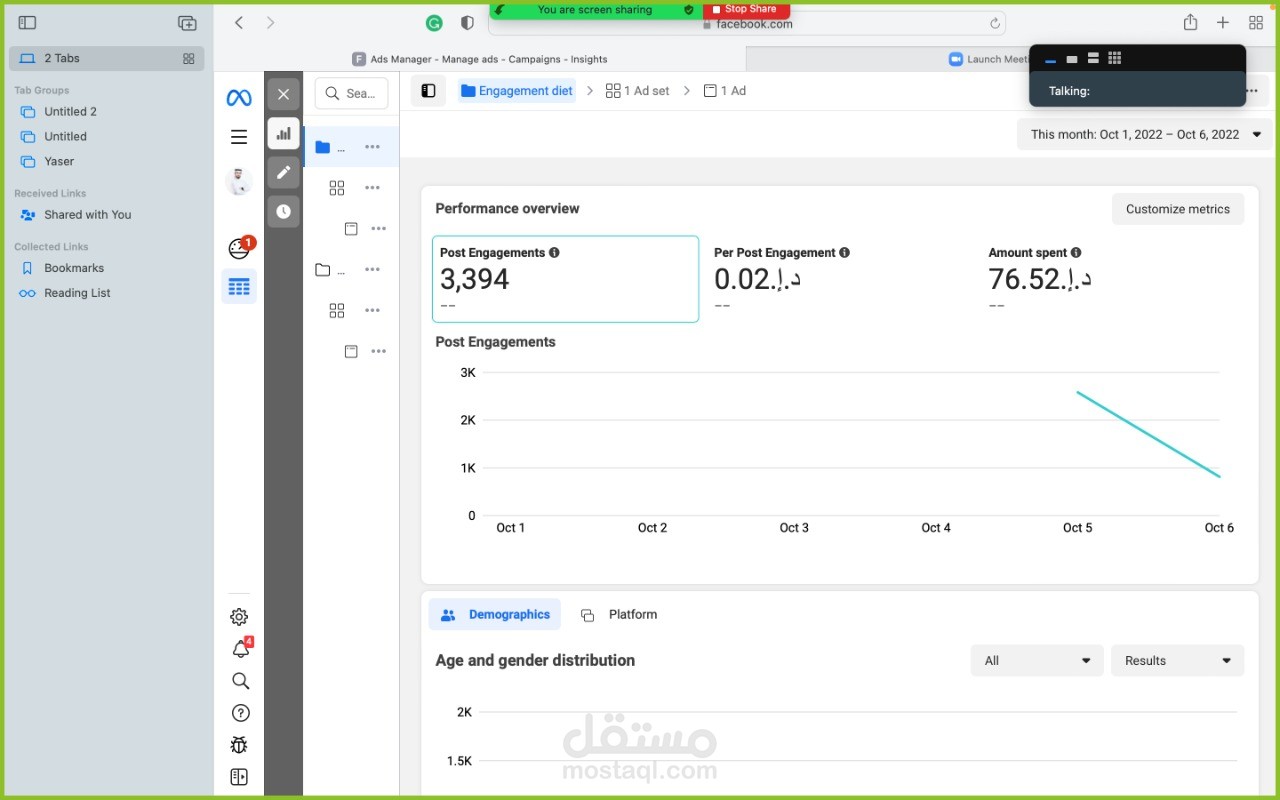
Task: Show tab overview grid icon
Action: tap(1256, 22)
